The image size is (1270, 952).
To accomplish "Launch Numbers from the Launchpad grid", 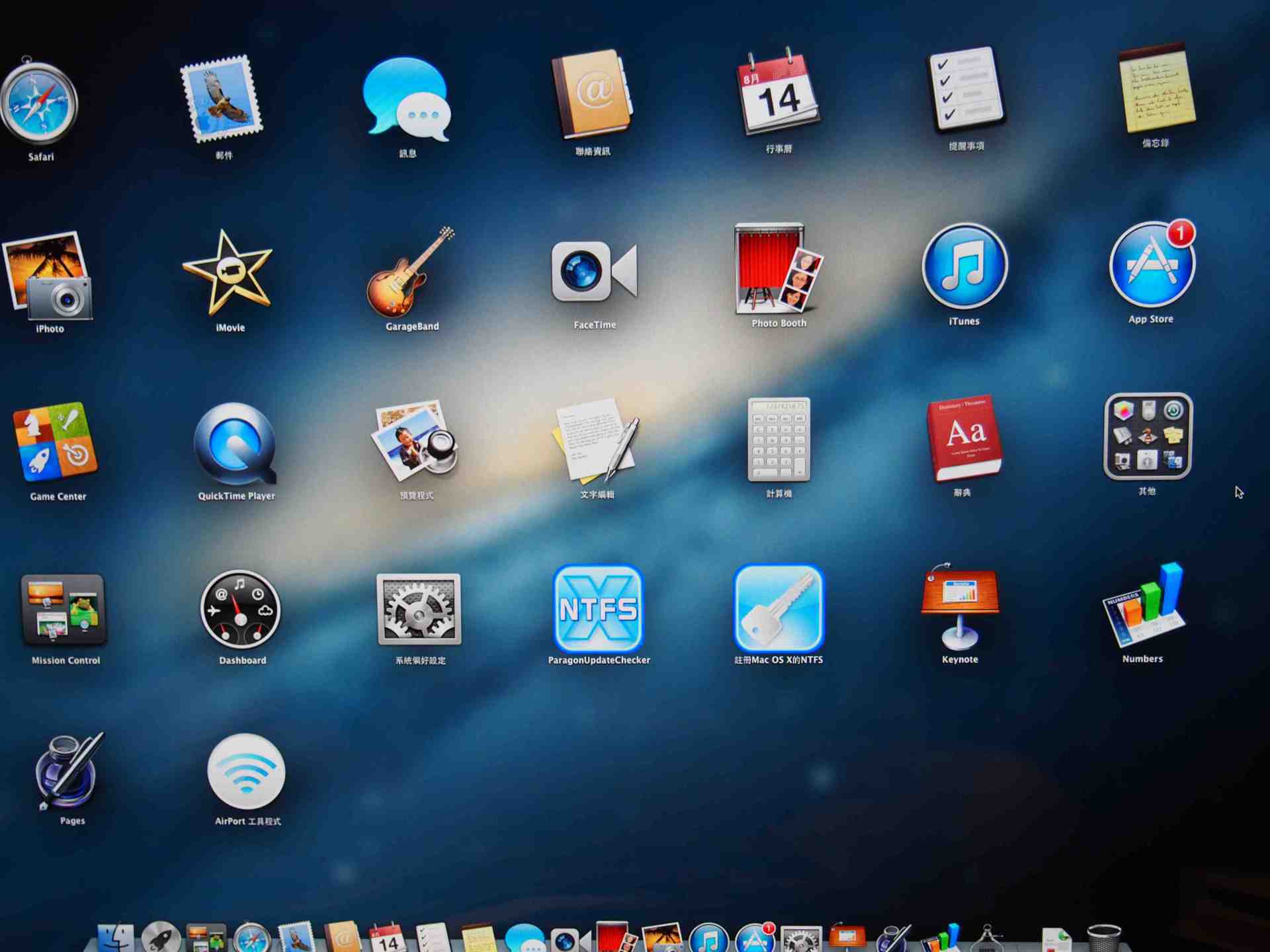I will click(x=1144, y=606).
